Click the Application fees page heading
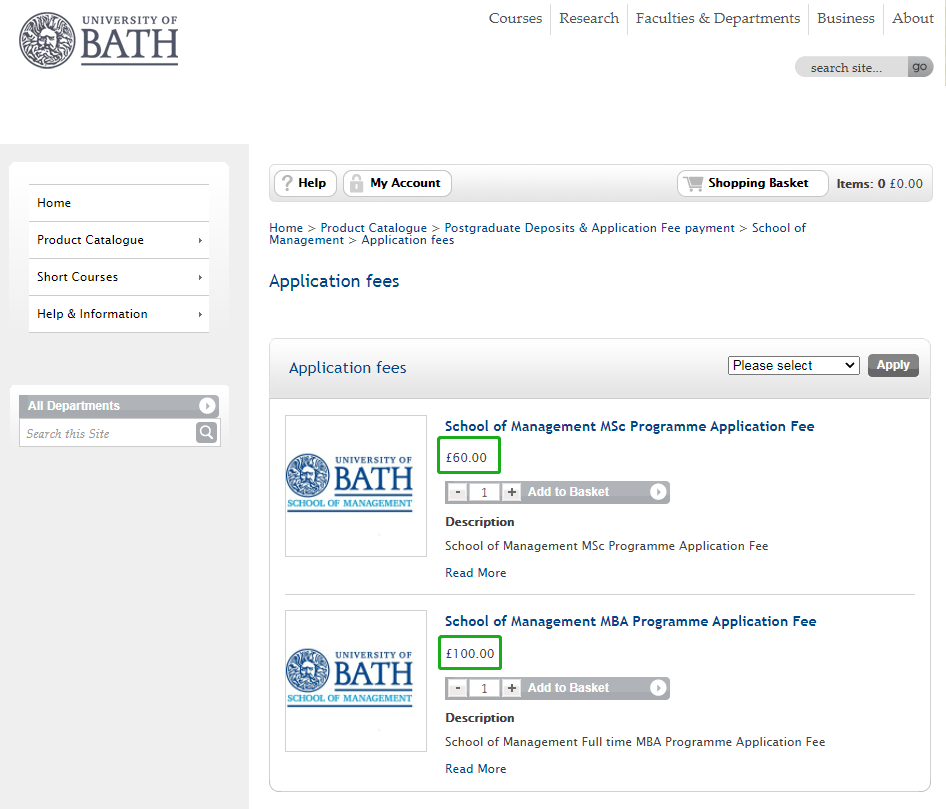946x809 pixels. click(x=334, y=281)
